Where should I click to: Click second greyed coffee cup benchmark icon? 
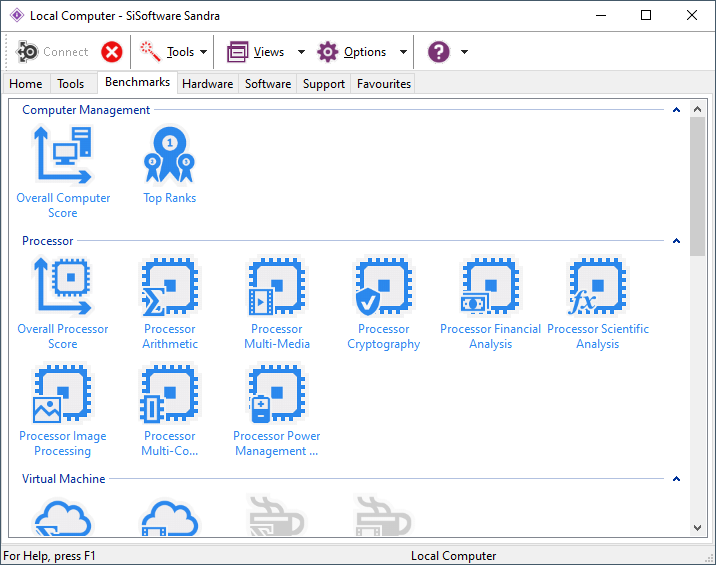pyautogui.click(x=384, y=516)
